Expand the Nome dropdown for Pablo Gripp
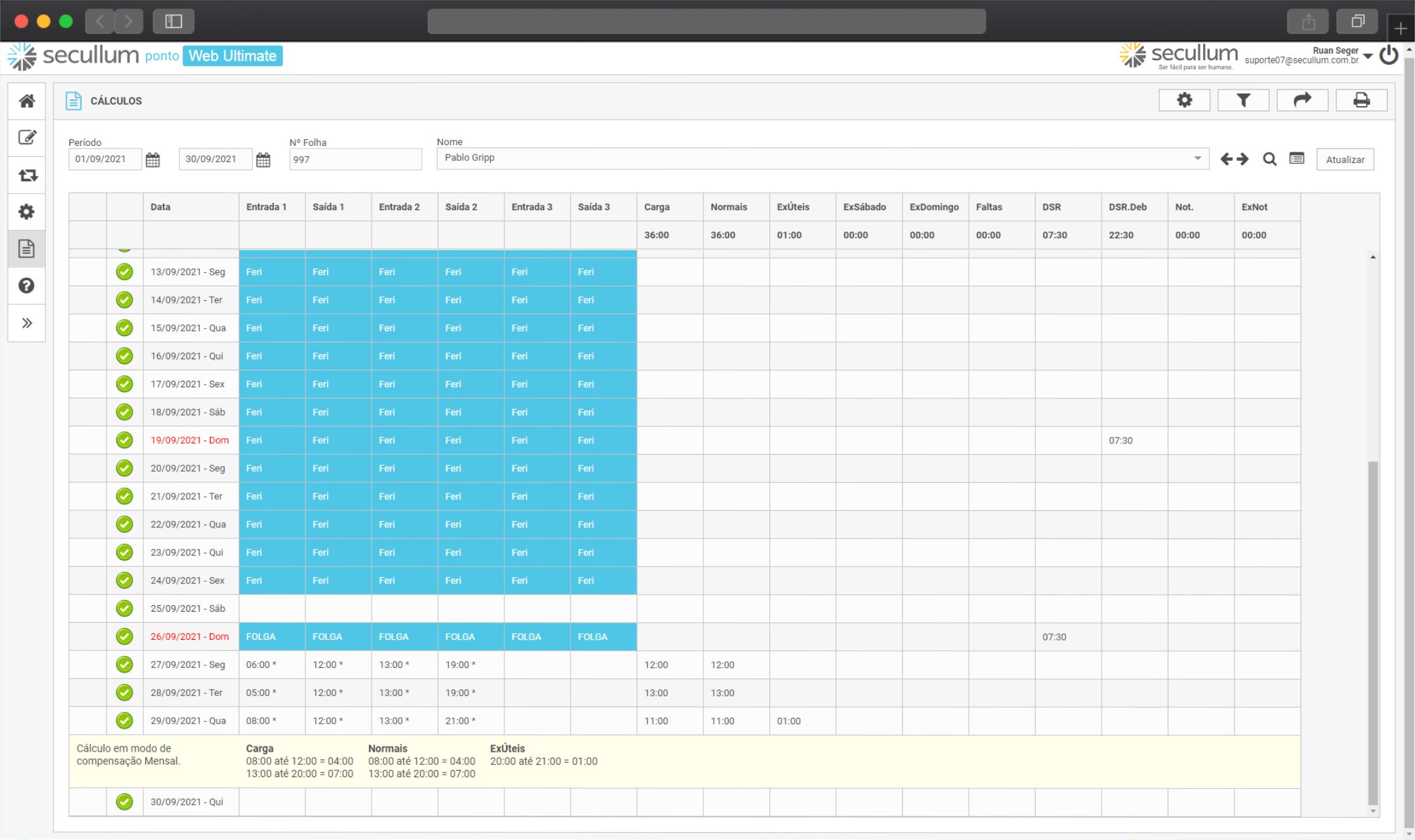Image resolution: width=1415 pixels, height=840 pixels. [1197, 158]
